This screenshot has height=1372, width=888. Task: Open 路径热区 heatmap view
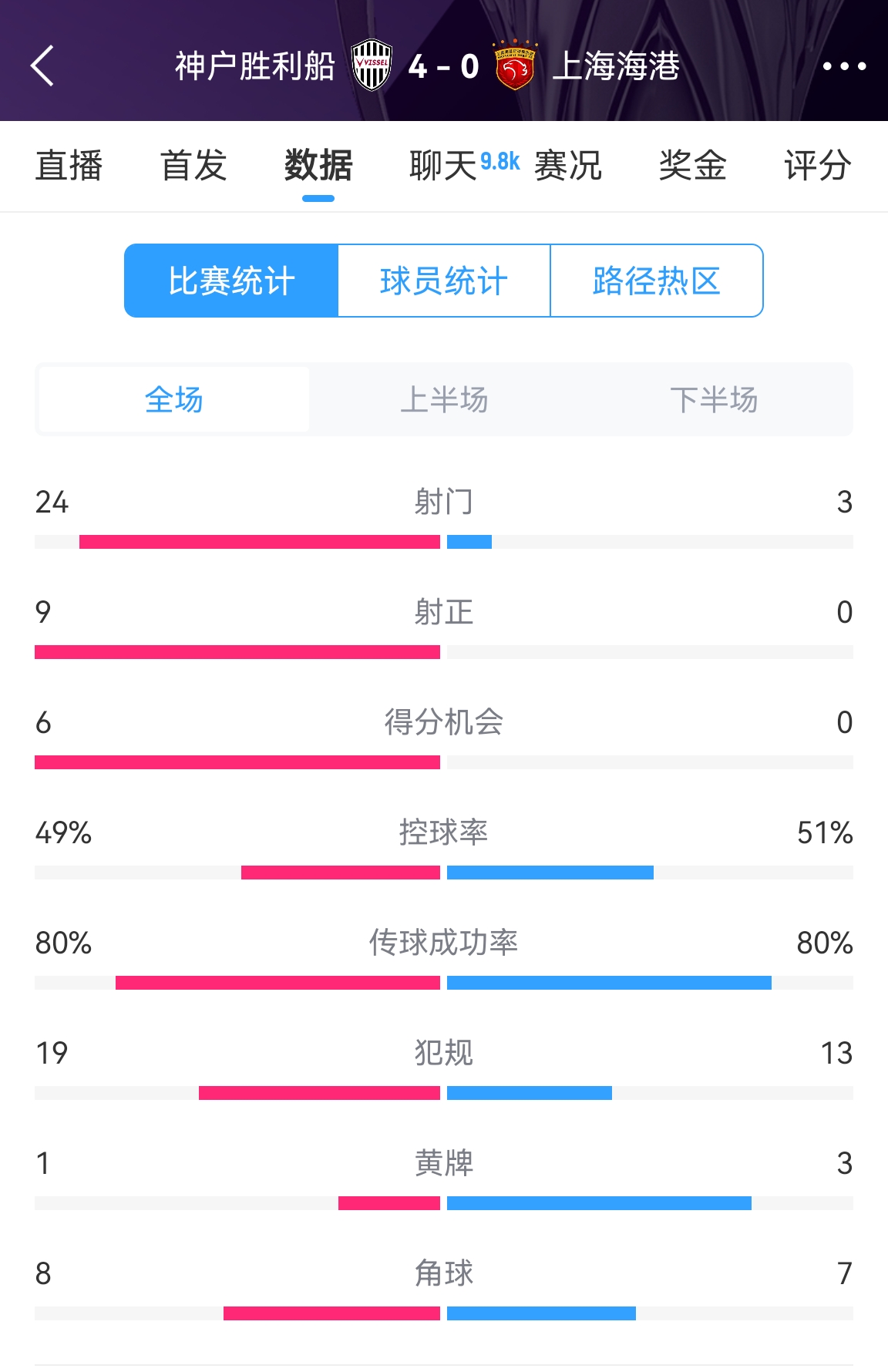[x=657, y=281]
